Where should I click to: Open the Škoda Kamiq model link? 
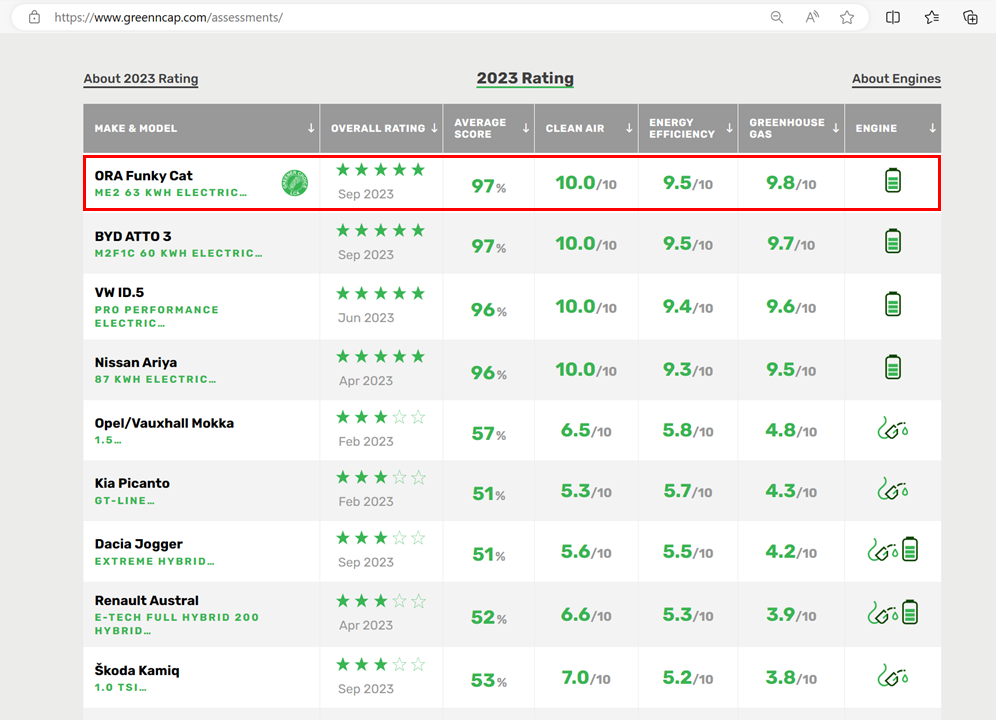point(137,670)
